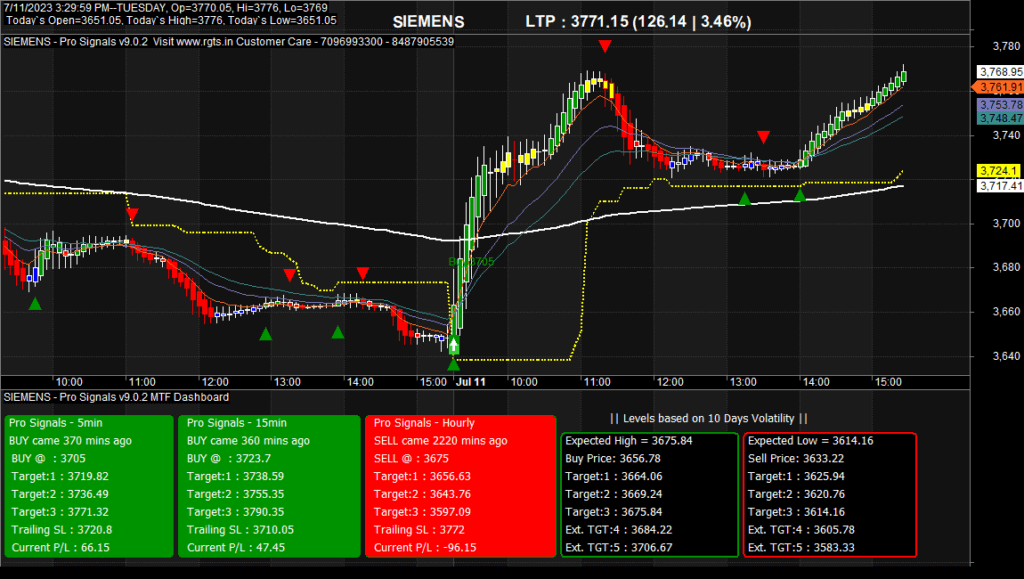Click Target:1 : 3656.63 in the Hourly panel

coord(422,477)
